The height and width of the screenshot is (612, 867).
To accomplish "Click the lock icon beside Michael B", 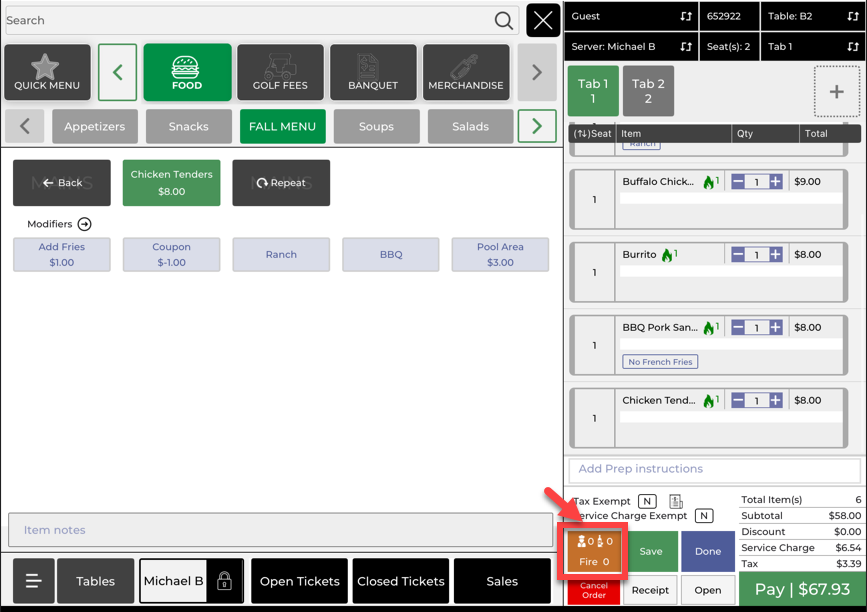I will tap(224, 581).
